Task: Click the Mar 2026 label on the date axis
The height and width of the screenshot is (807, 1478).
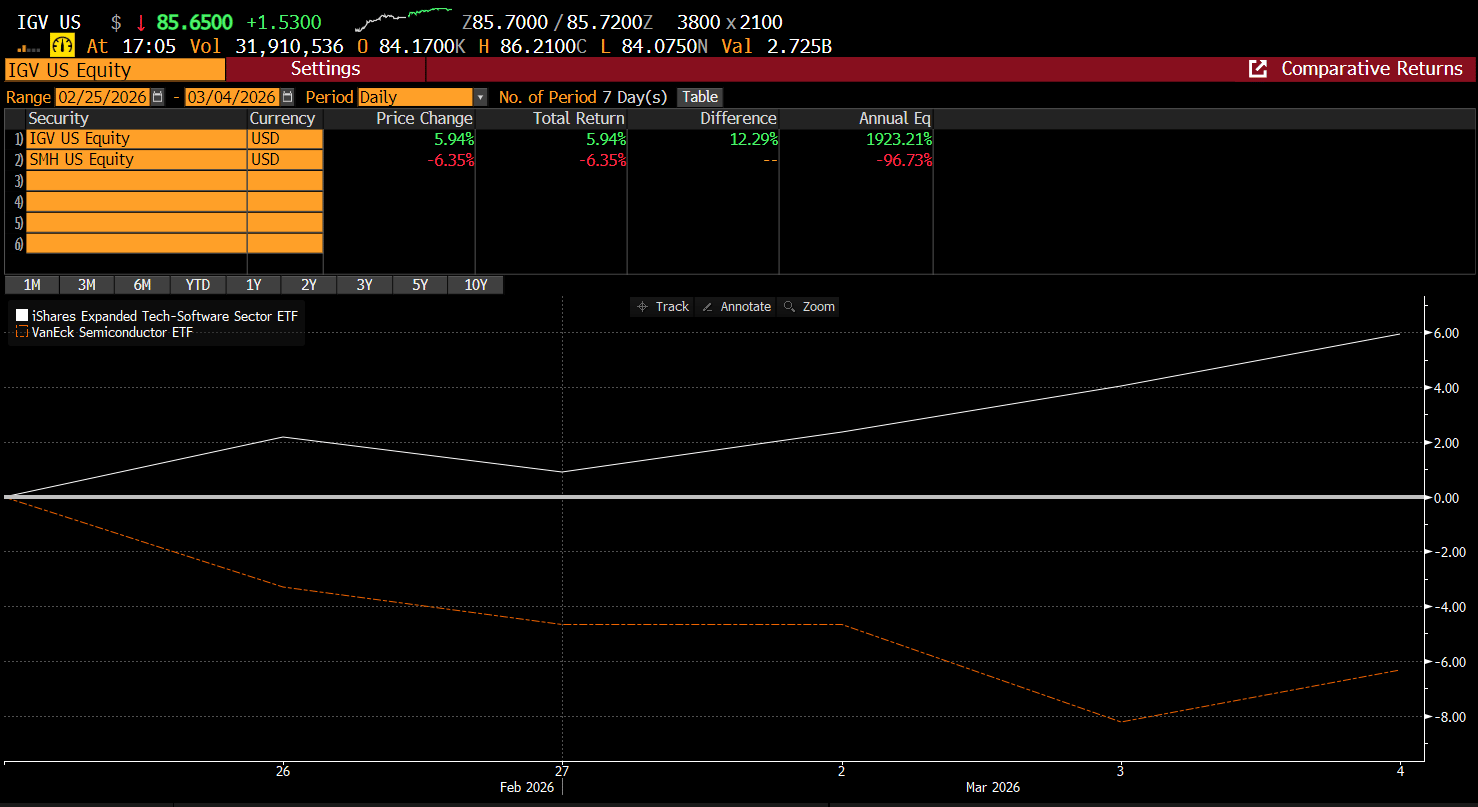Action: click(993, 787)
